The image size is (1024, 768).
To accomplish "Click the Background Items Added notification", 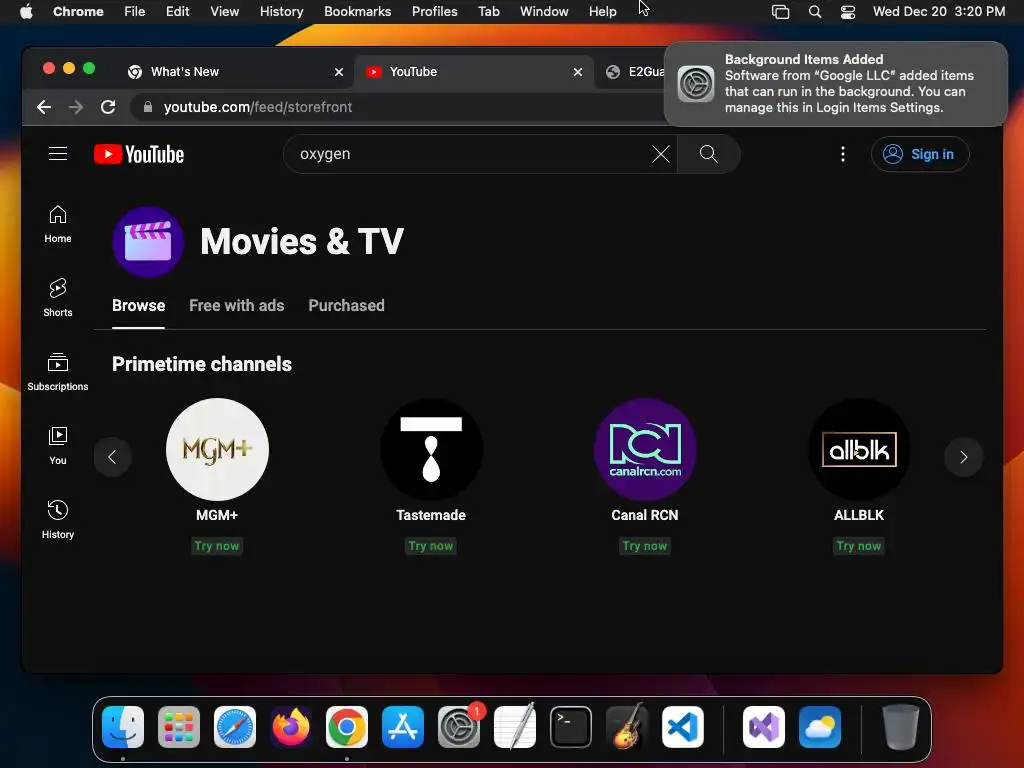I will (x=836, y=84).
